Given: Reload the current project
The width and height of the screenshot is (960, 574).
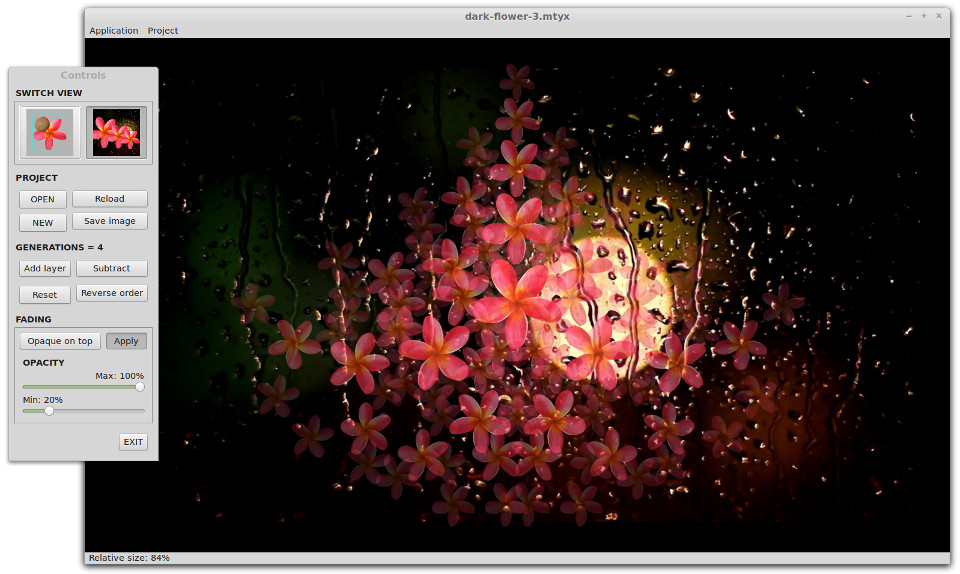Looking at the screenshot, I should (x=110, y=199).
